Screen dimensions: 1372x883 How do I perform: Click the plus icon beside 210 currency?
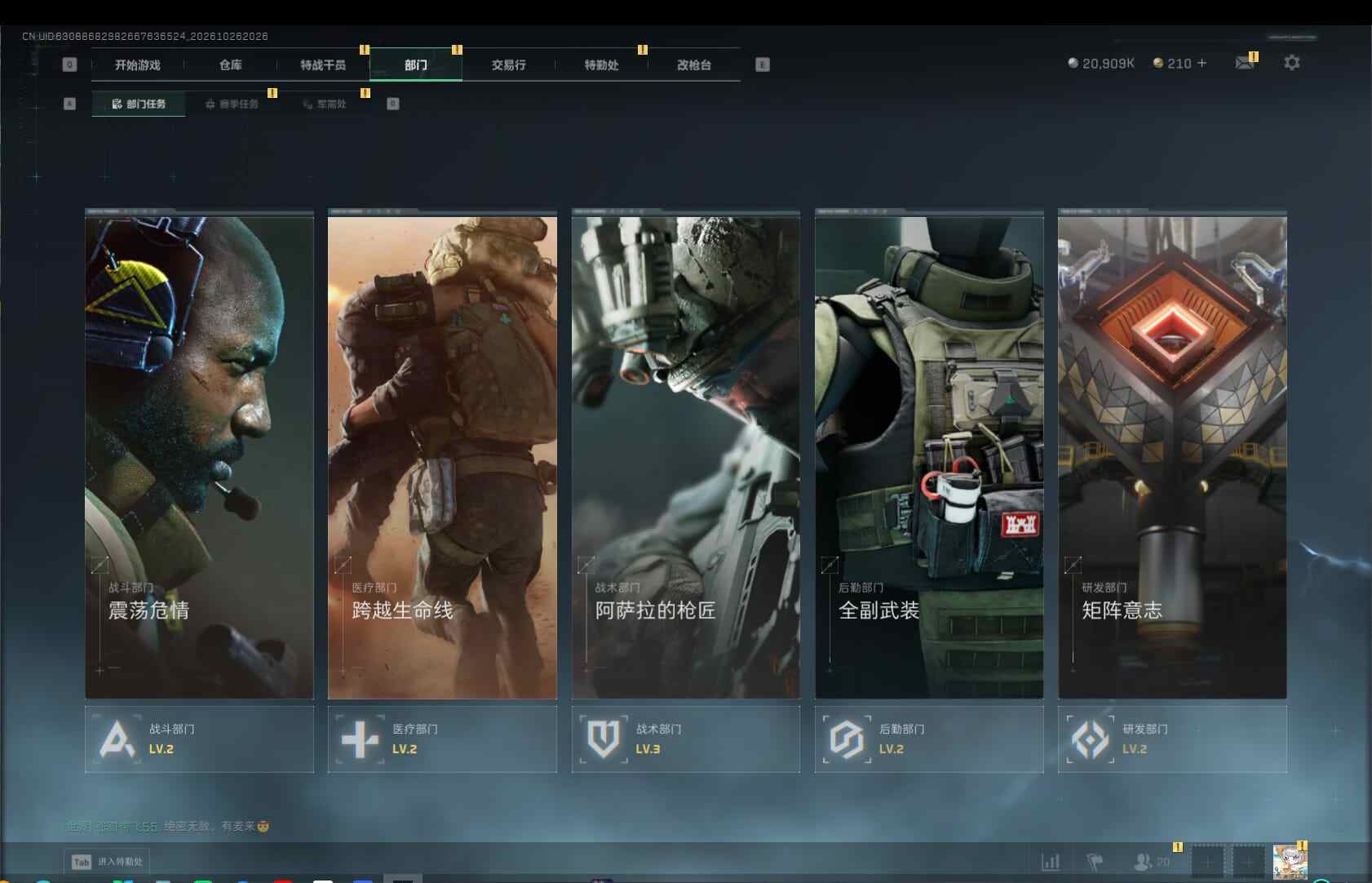1202,63
